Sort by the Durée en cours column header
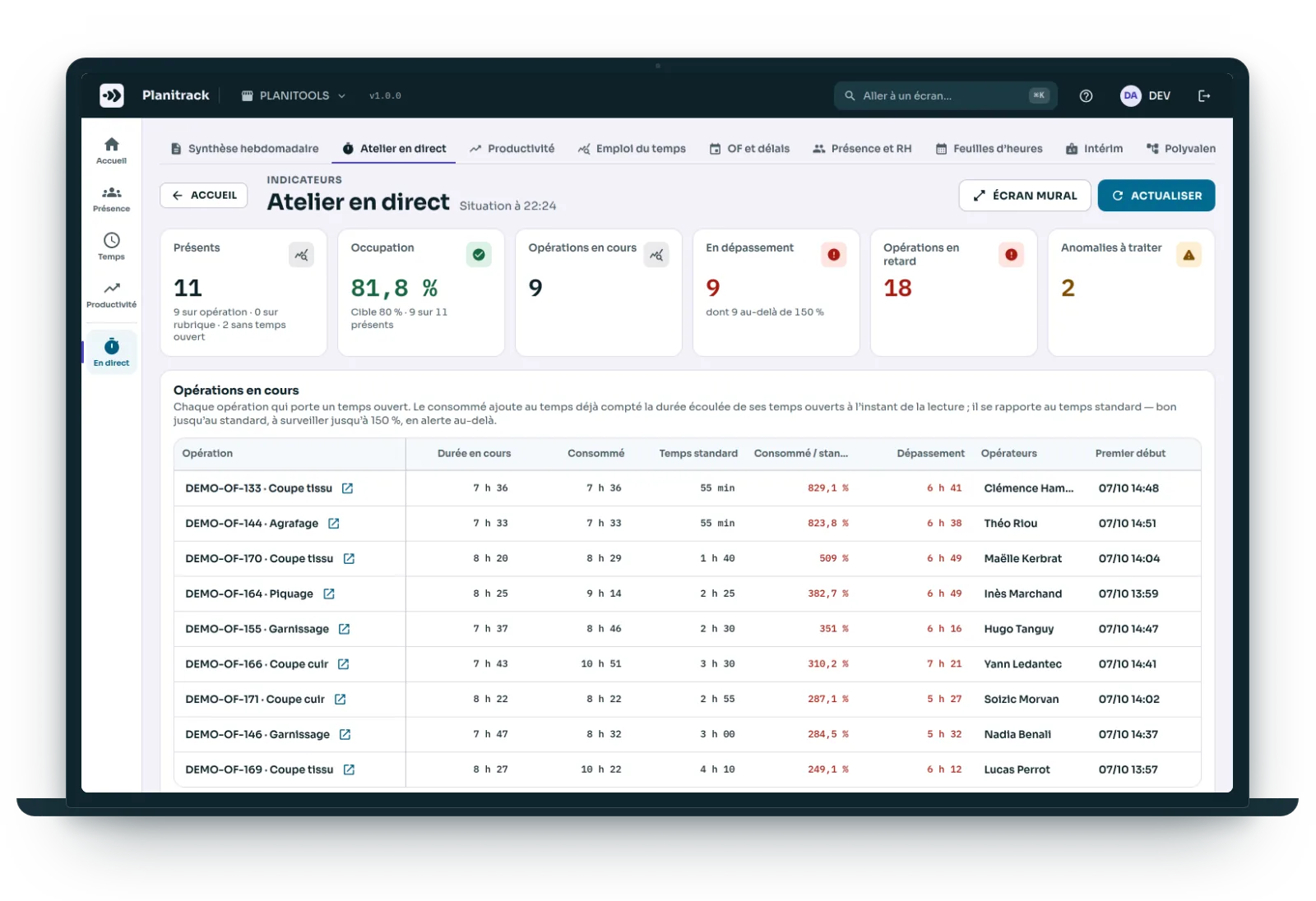 [x=474, y=454]
